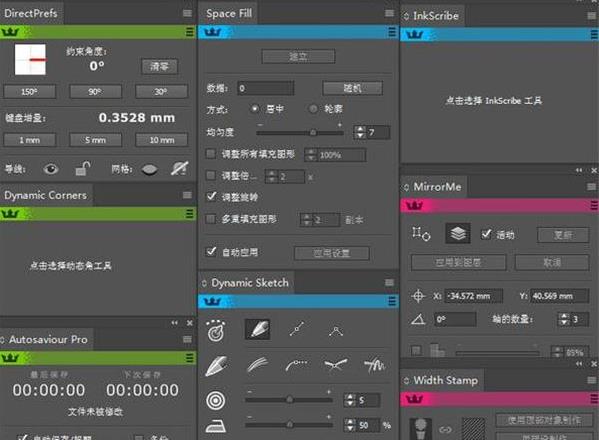Adjust the smoothness slider beside iron icon
This screenshot has height=440, width=599.
289,424
